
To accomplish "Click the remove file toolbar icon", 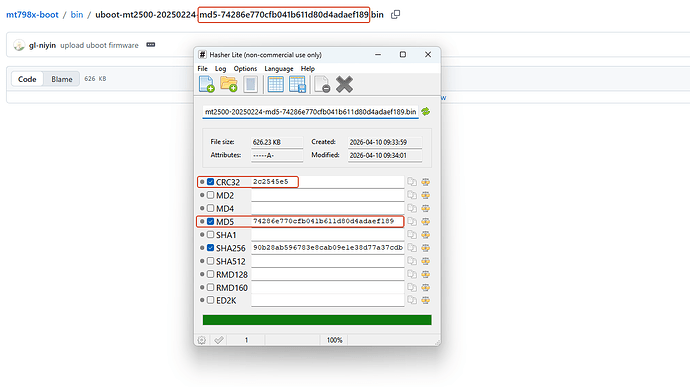I will coord(323,84).
